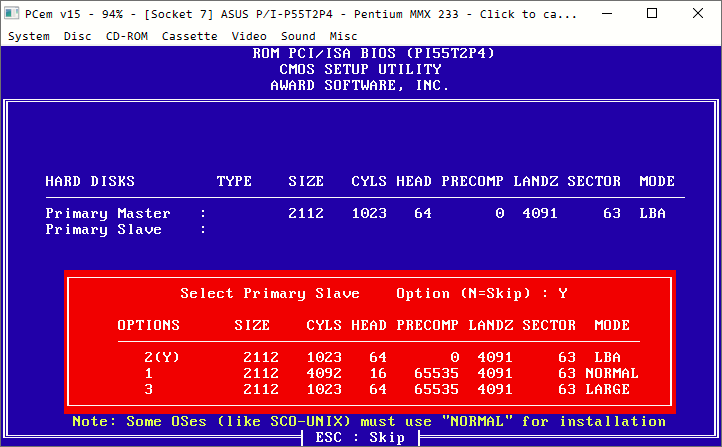
Task: Close the PCem emulator window
Action: (x=698, y=13)
